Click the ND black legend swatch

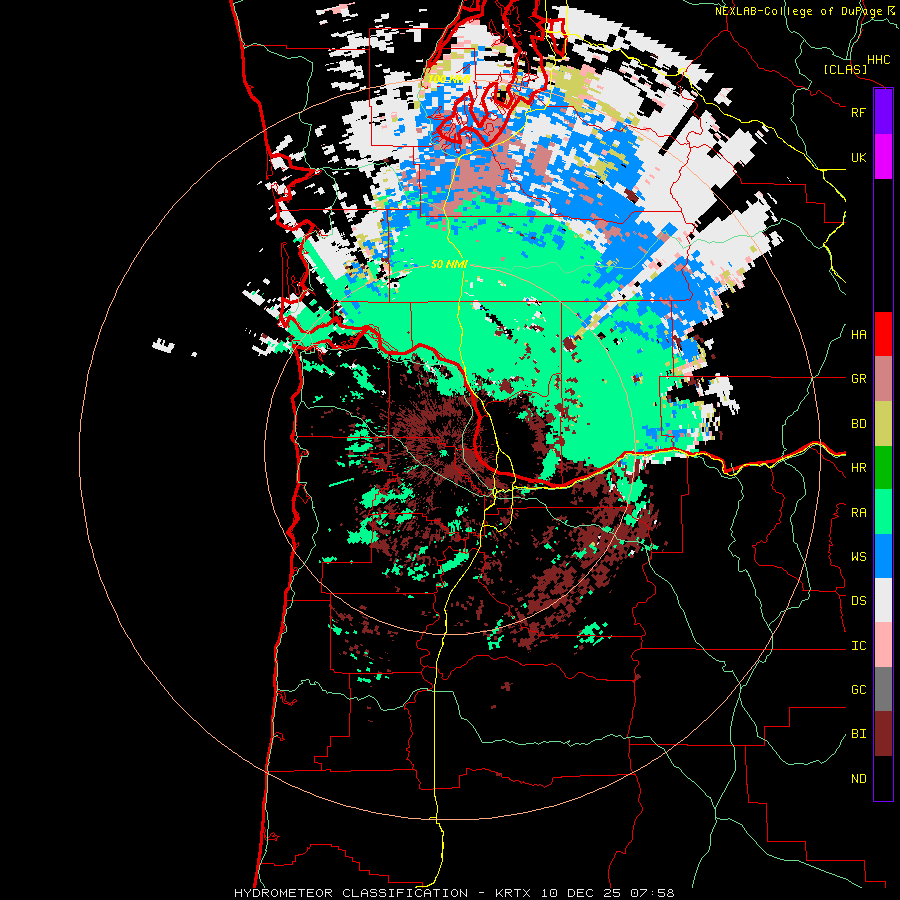point(883,778)
